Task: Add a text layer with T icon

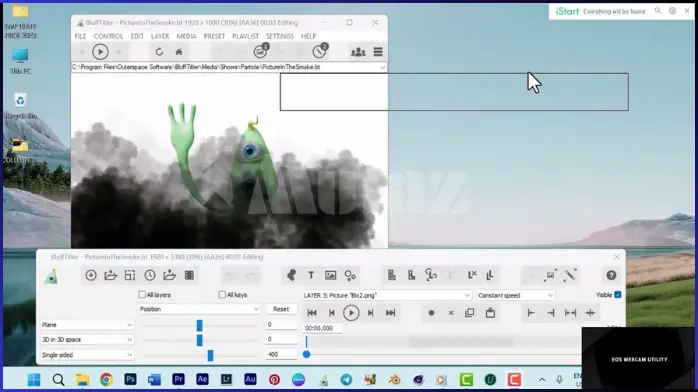Action: [311, 275]
